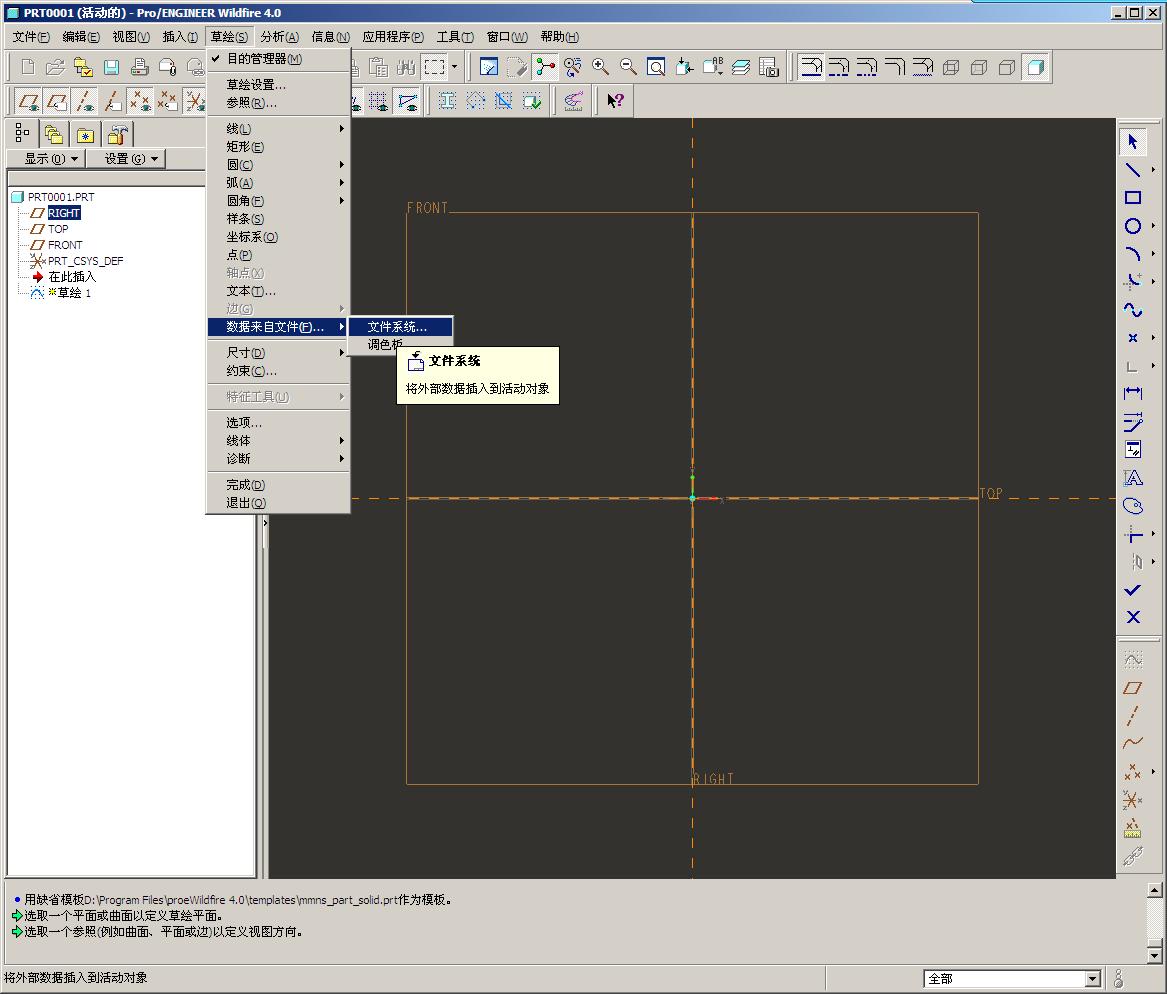Expand the 尺寸 submenu entry
Viewport: 1167px width, 994px height.
point(278,353)
